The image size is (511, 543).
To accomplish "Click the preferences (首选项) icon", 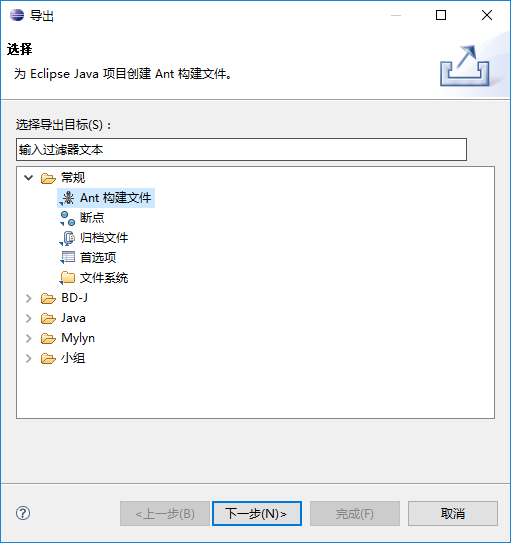I will click(68, 258).
